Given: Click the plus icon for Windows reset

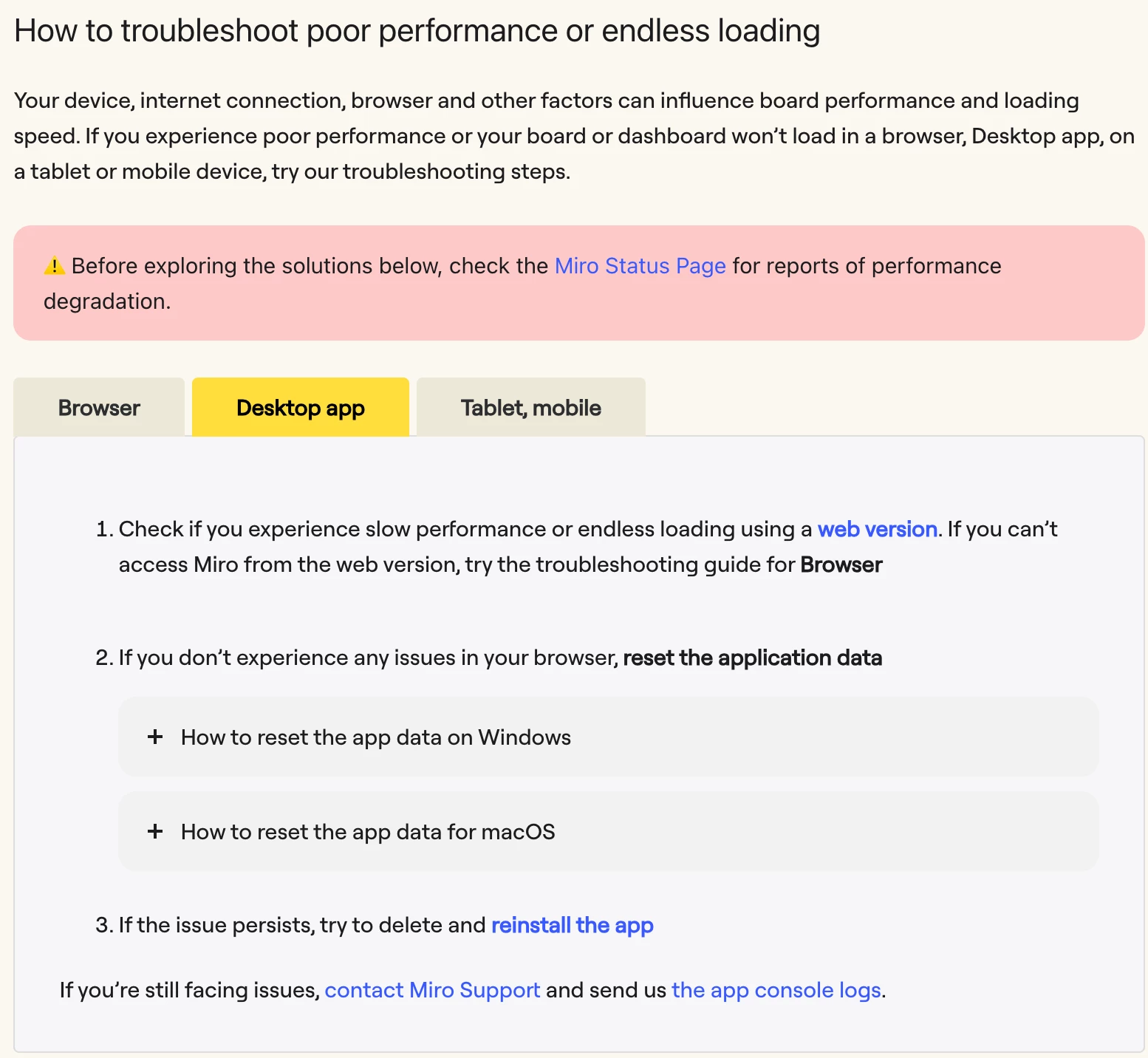Looking at the screenshot, I should point(155,737).
